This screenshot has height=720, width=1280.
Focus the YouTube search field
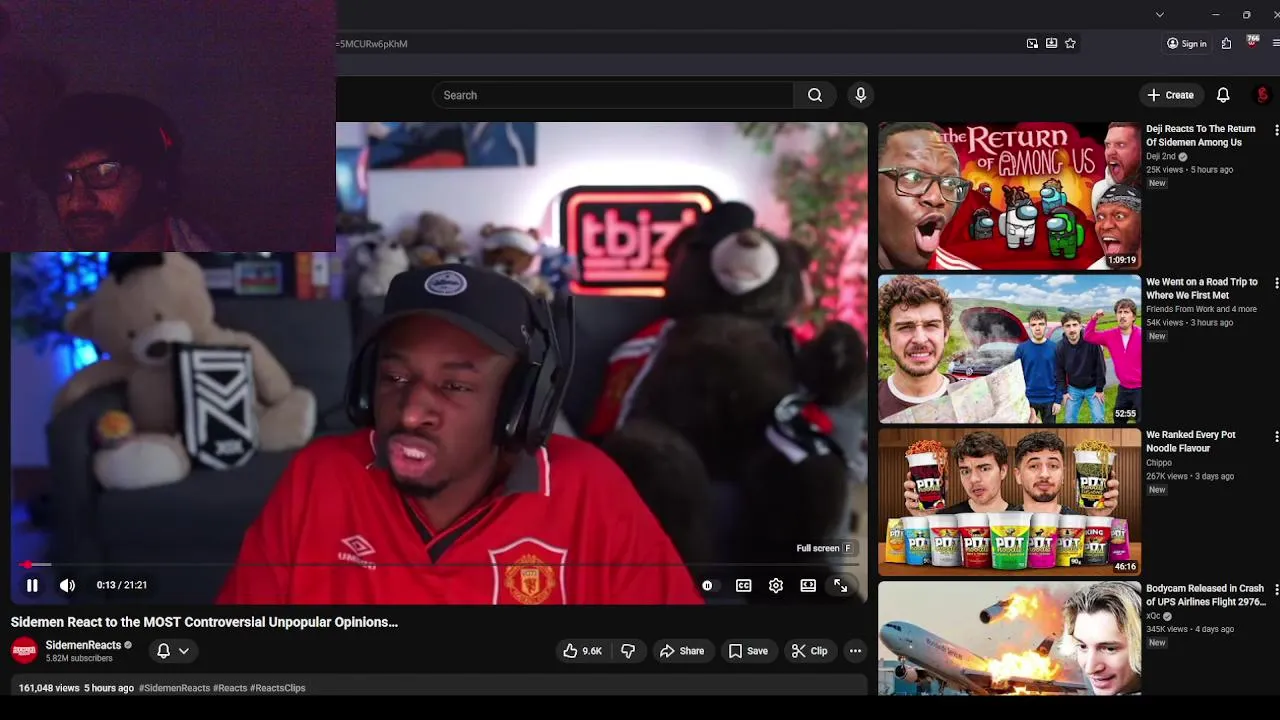point(613,95)
